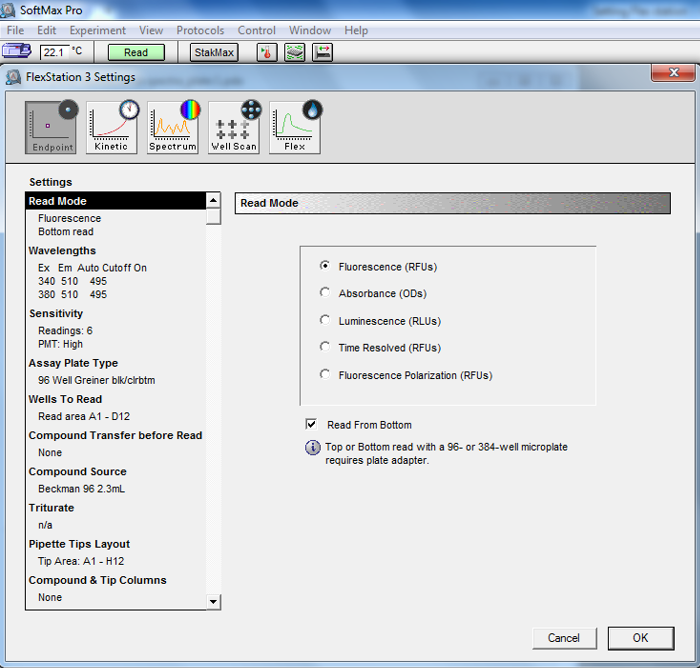The image size is (700, 668).
Task: Click the StakMax button
Action: pyautogui.click(x=214, y=52)
